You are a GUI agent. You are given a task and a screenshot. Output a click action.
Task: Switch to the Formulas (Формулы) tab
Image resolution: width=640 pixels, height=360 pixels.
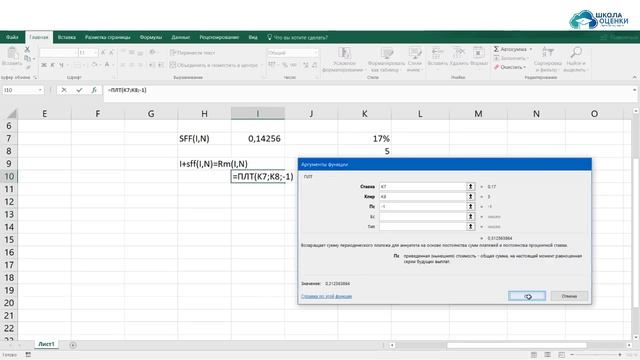(151, 37)
